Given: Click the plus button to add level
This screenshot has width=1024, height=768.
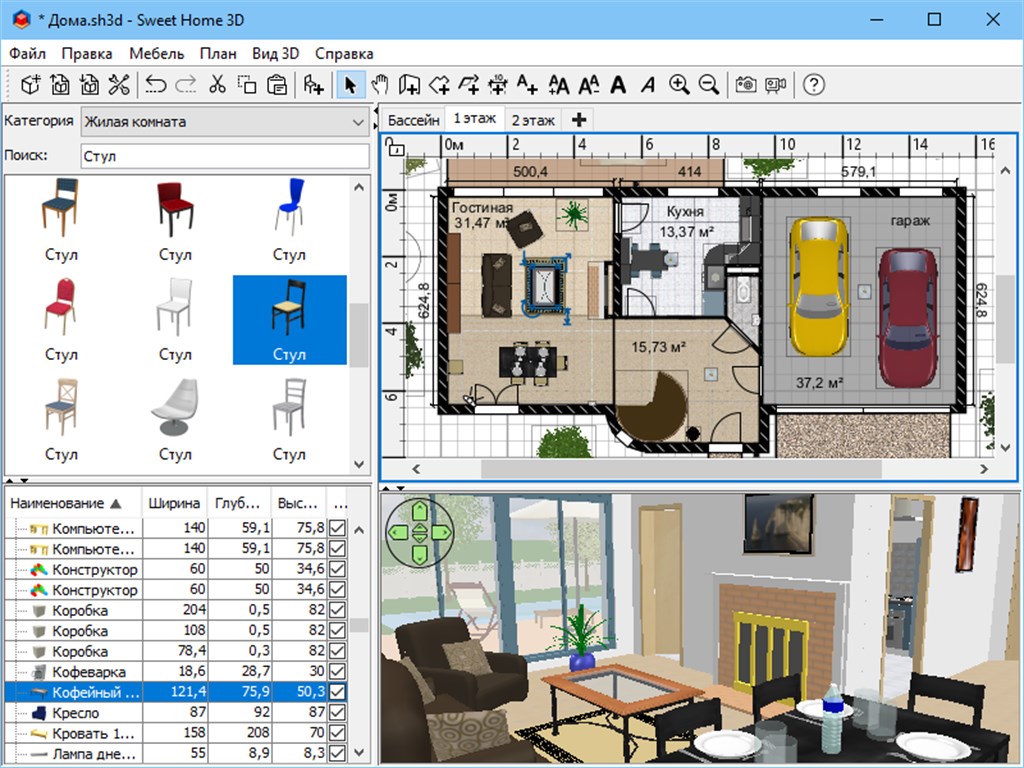Looking at the screenshot, I should pyautogui.click(x=578, y=120).
